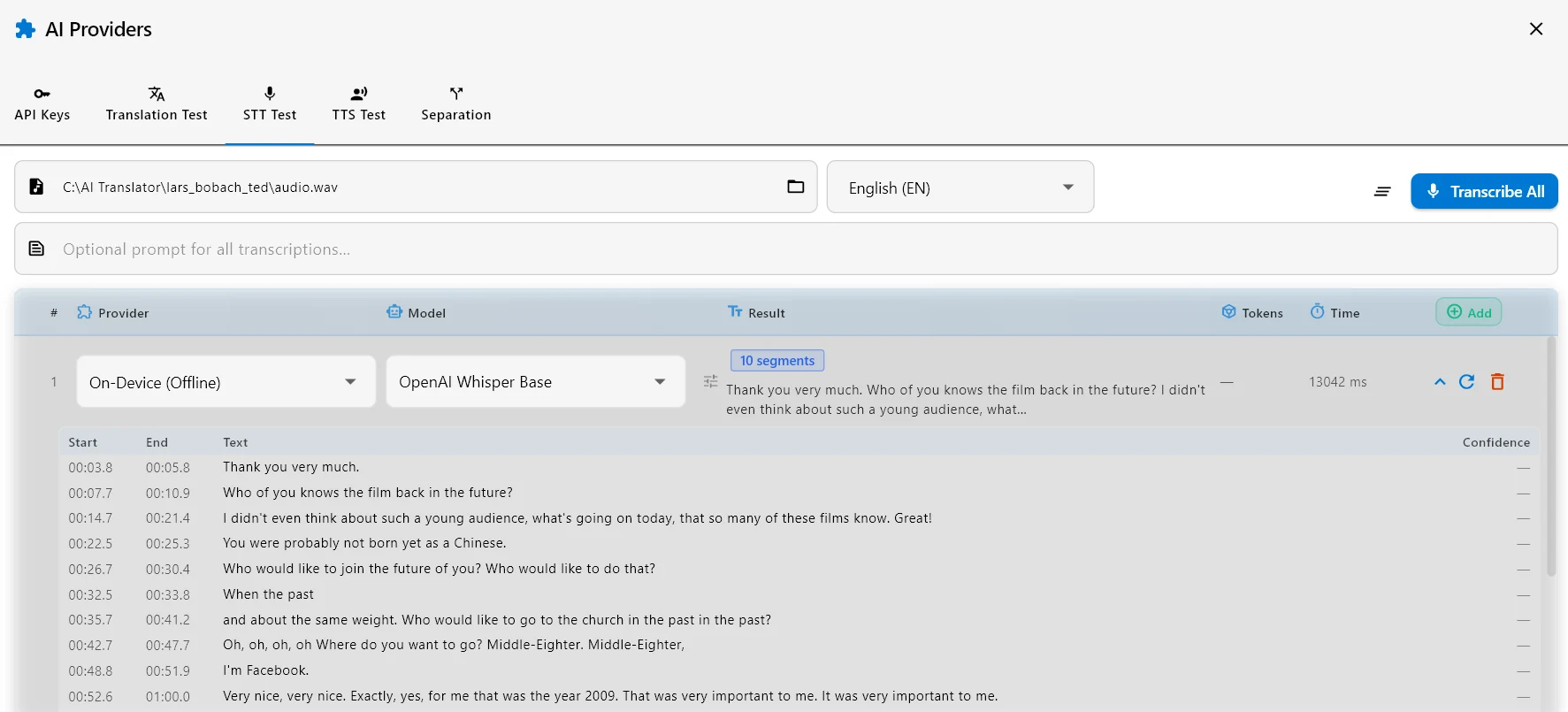Screen dimensions: 1568x712
Task: Open the TTS Test tab
Action: [x=359, y=104]
